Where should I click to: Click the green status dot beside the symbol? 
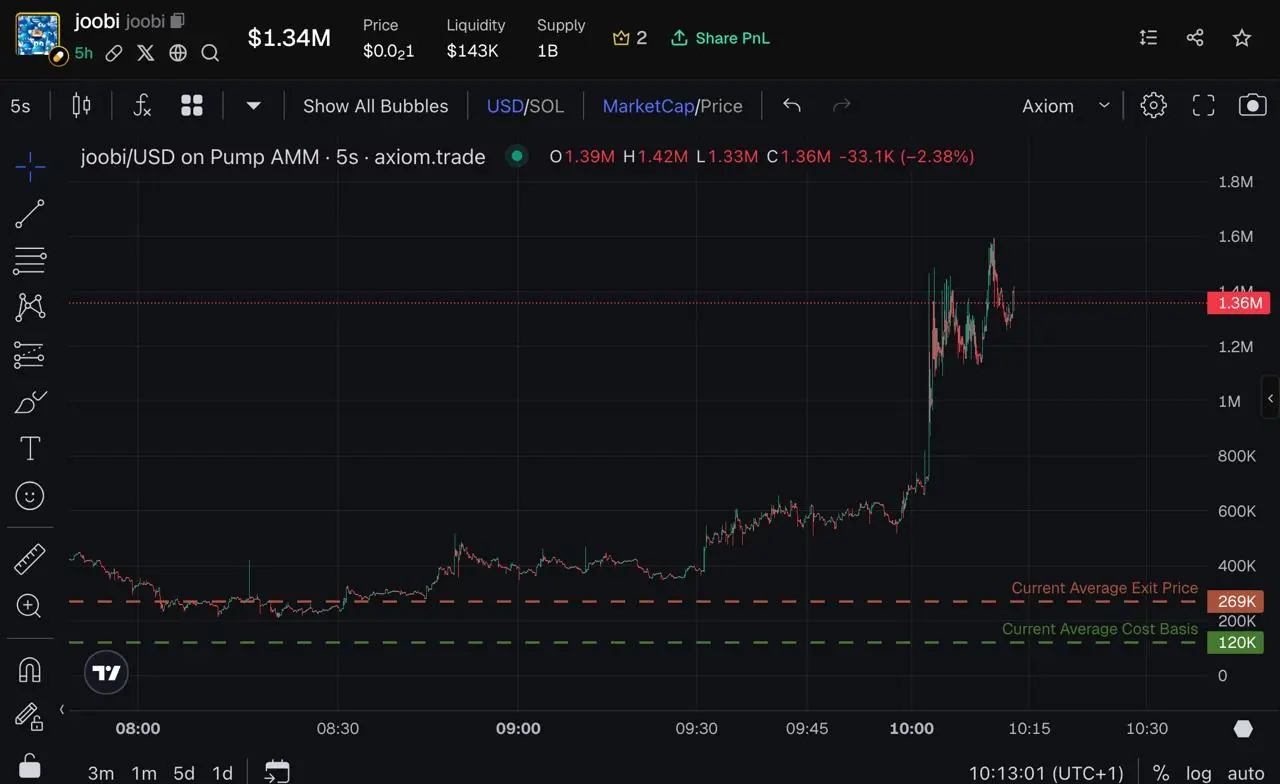coord(516,156)
